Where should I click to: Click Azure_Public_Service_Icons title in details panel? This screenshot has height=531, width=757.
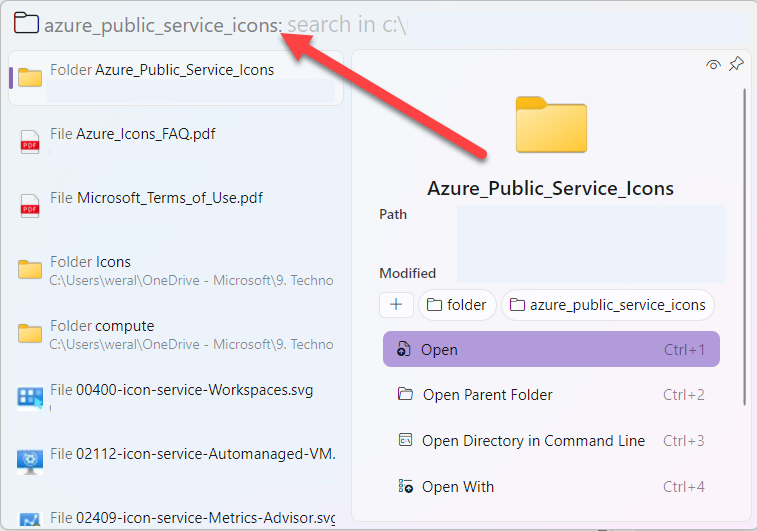pos(550,188)
